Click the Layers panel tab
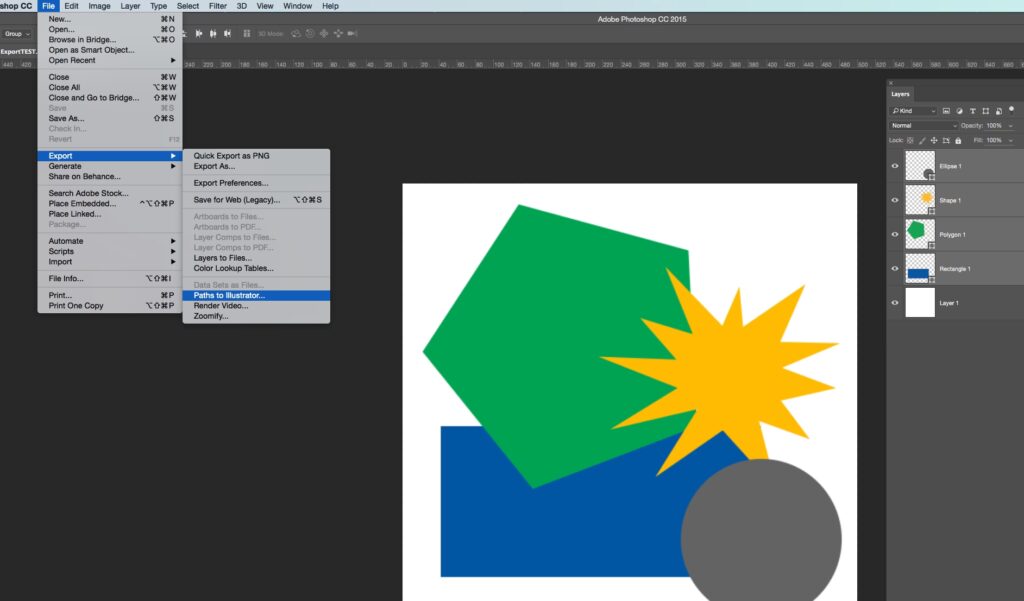 (901, 94)
